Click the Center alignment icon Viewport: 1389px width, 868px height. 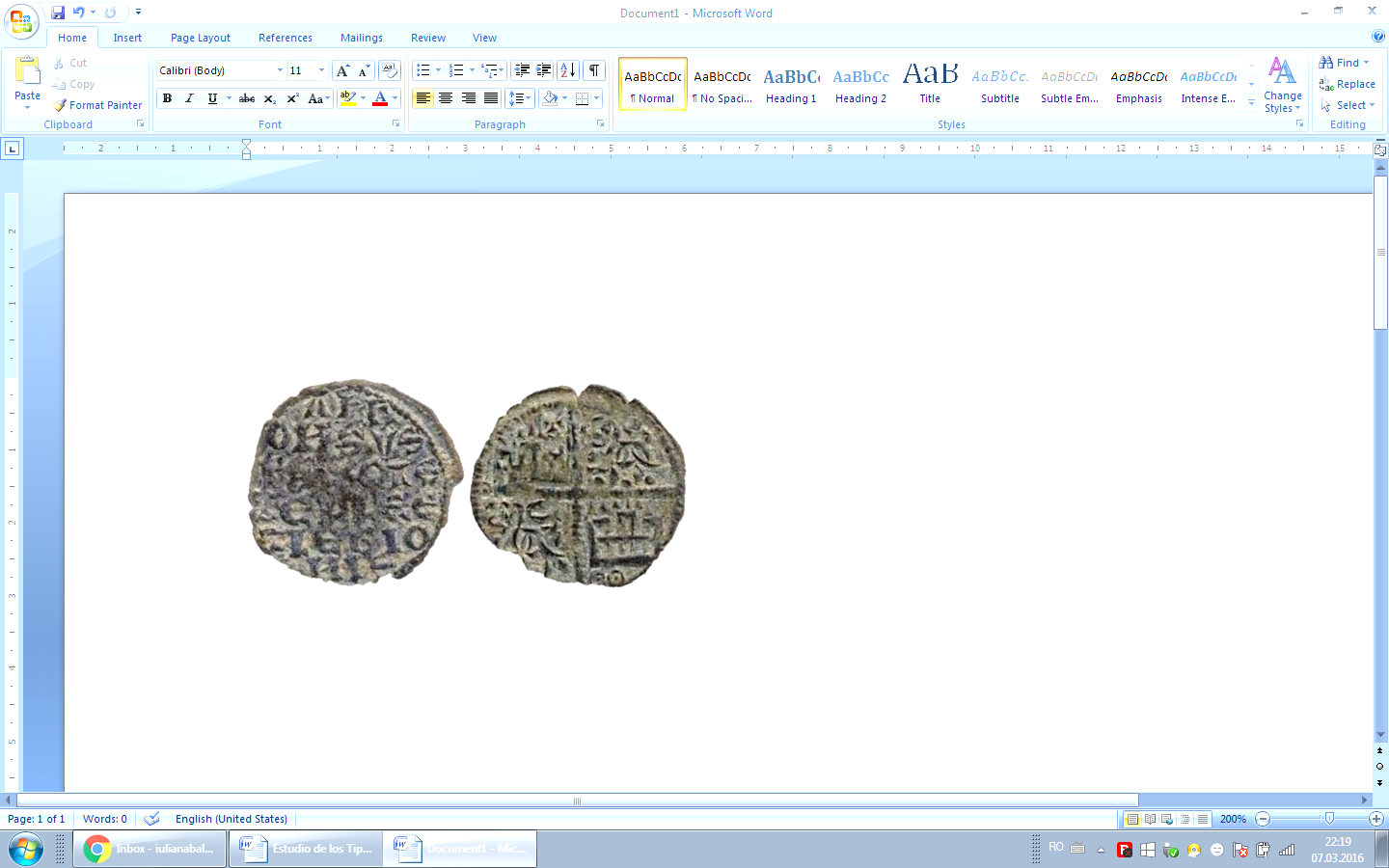(x=446, y=98)
